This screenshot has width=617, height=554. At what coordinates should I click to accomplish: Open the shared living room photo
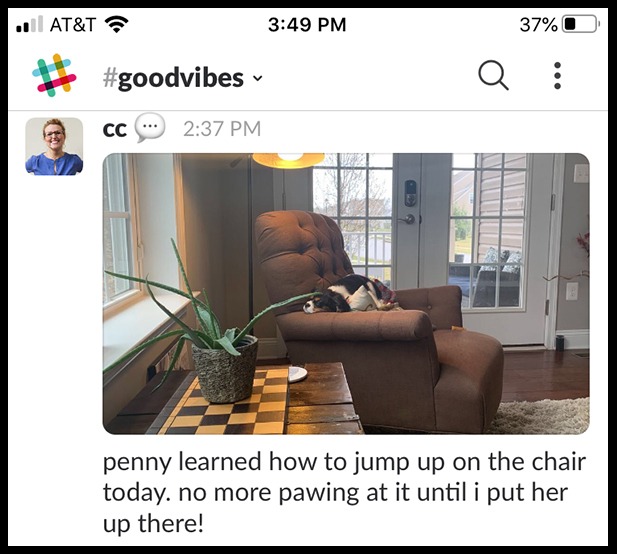point(346,294)
